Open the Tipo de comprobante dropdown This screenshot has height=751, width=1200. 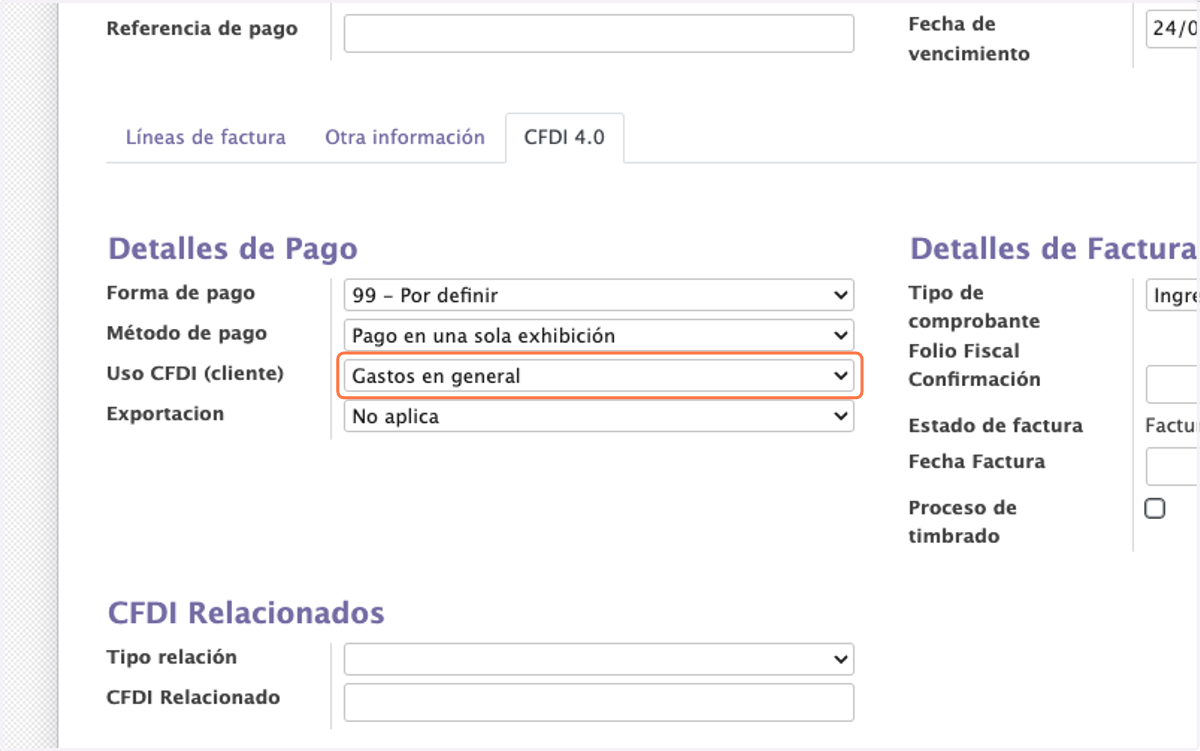click(x=1172, y=296)
